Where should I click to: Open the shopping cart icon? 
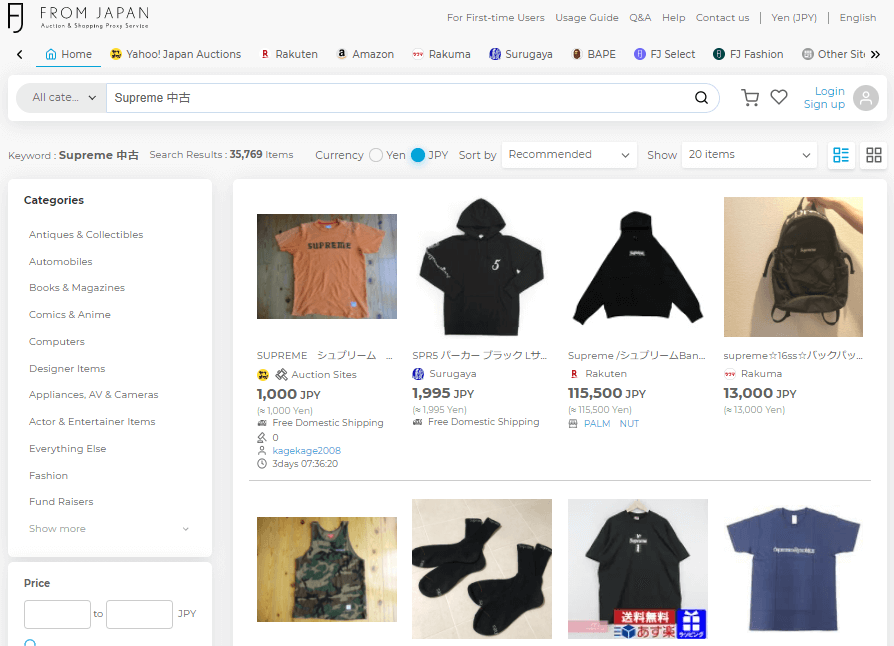coord(750,97)
